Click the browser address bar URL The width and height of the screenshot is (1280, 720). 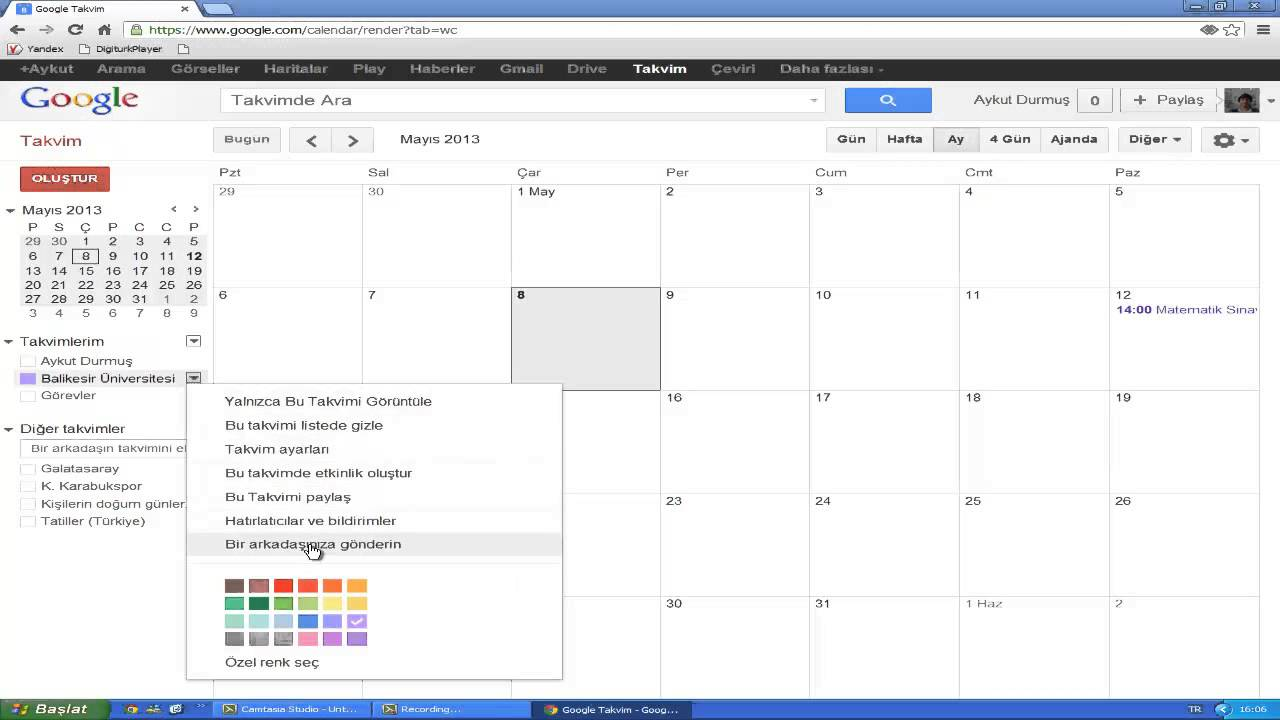pos(303,30)
